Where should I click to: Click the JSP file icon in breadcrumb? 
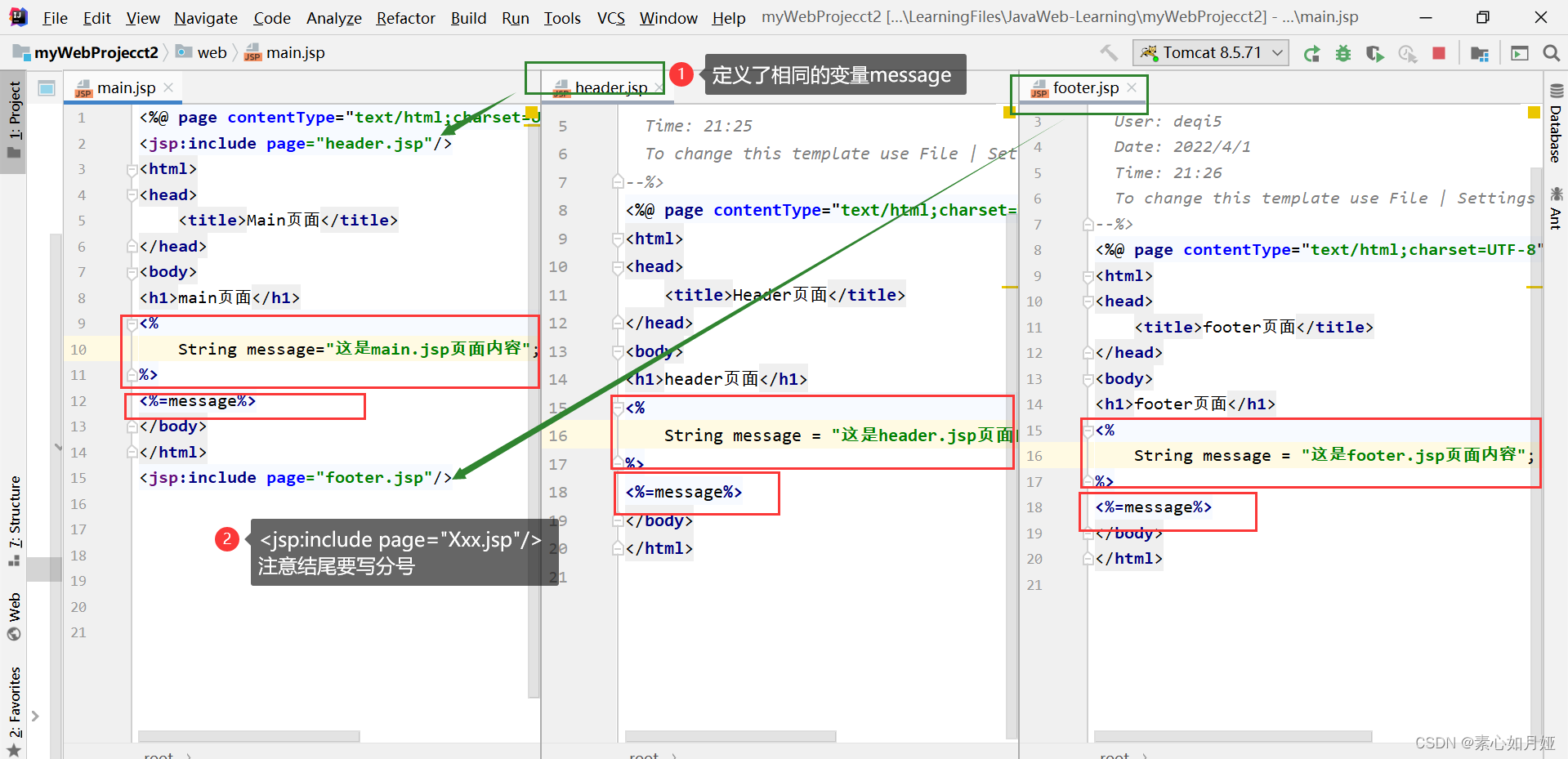[252, 53]
